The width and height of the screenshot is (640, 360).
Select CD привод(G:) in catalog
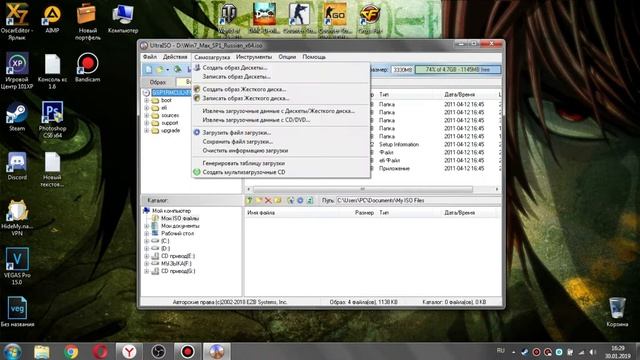[x=178, y=271]
